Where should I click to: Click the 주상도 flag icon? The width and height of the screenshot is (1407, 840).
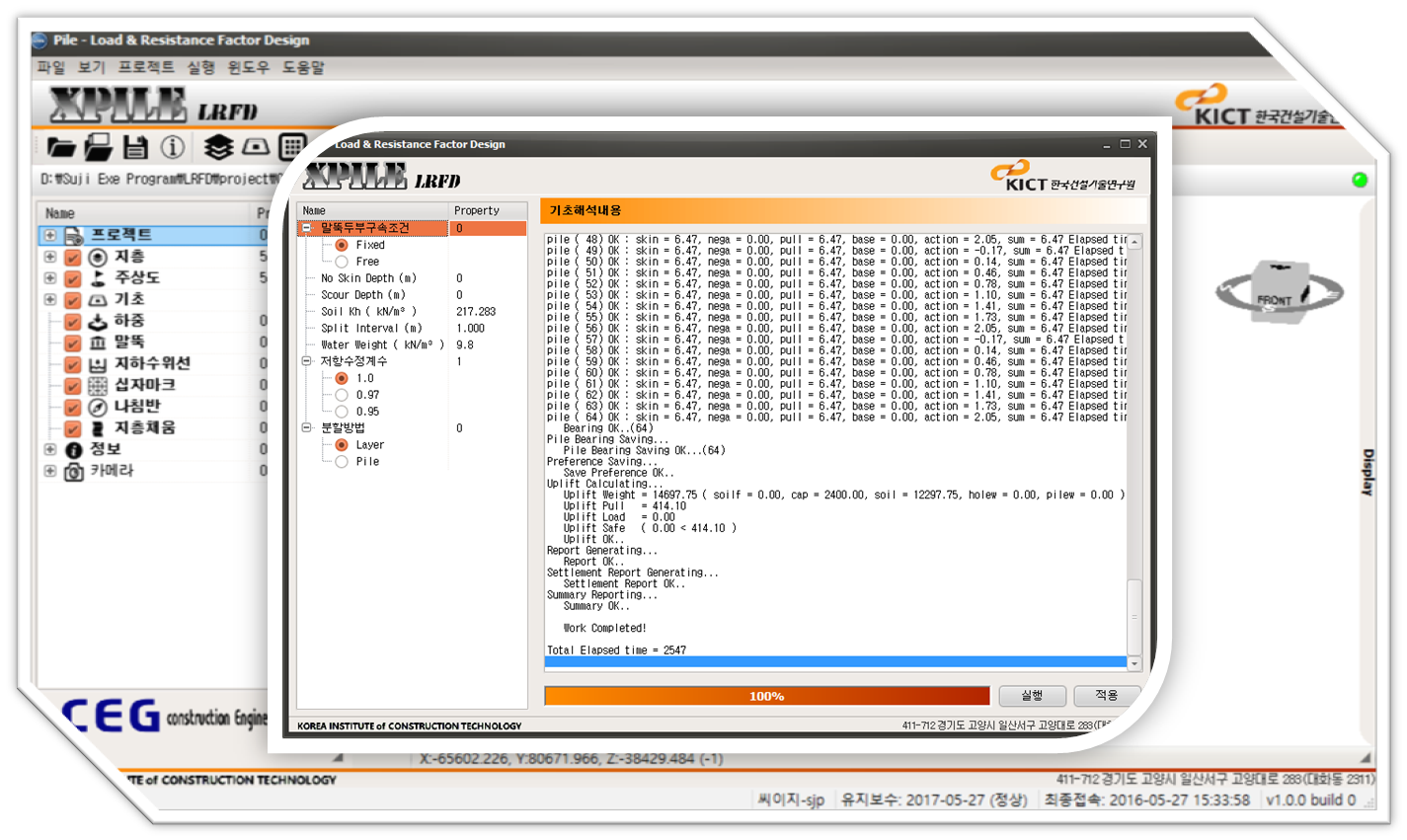98,278
